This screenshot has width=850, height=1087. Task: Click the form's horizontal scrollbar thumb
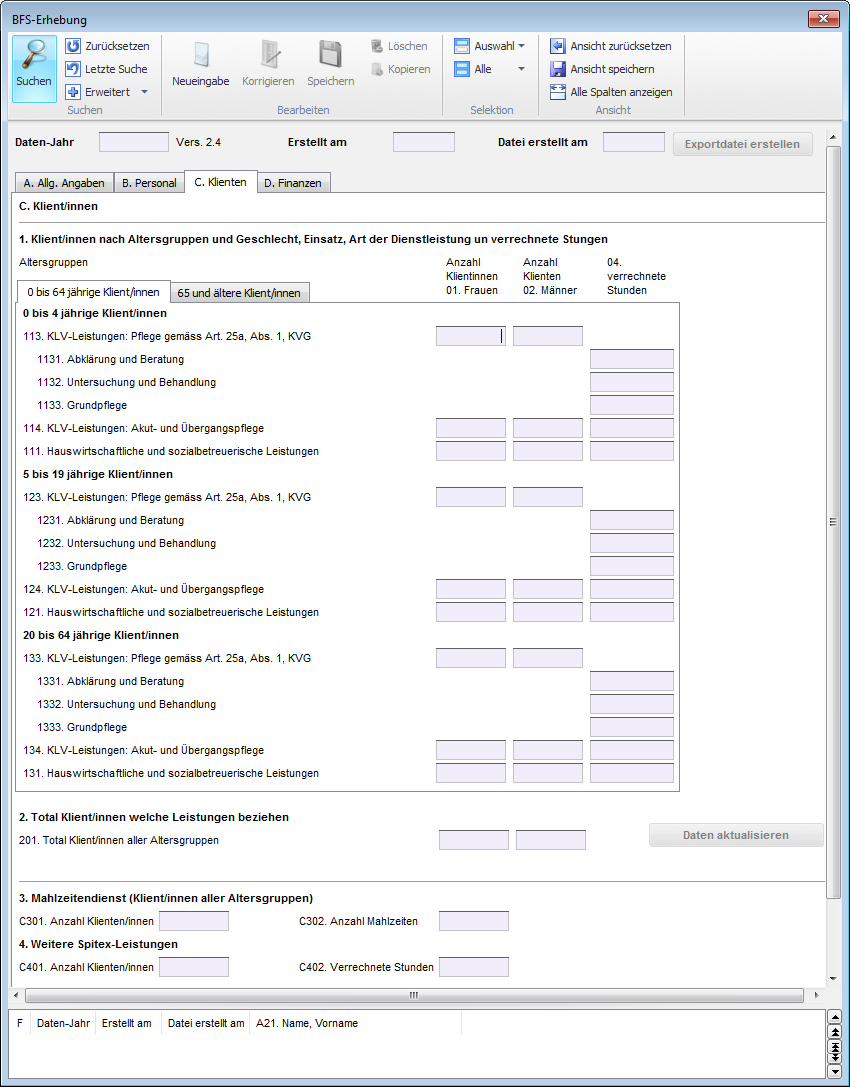tap(414, 995)
